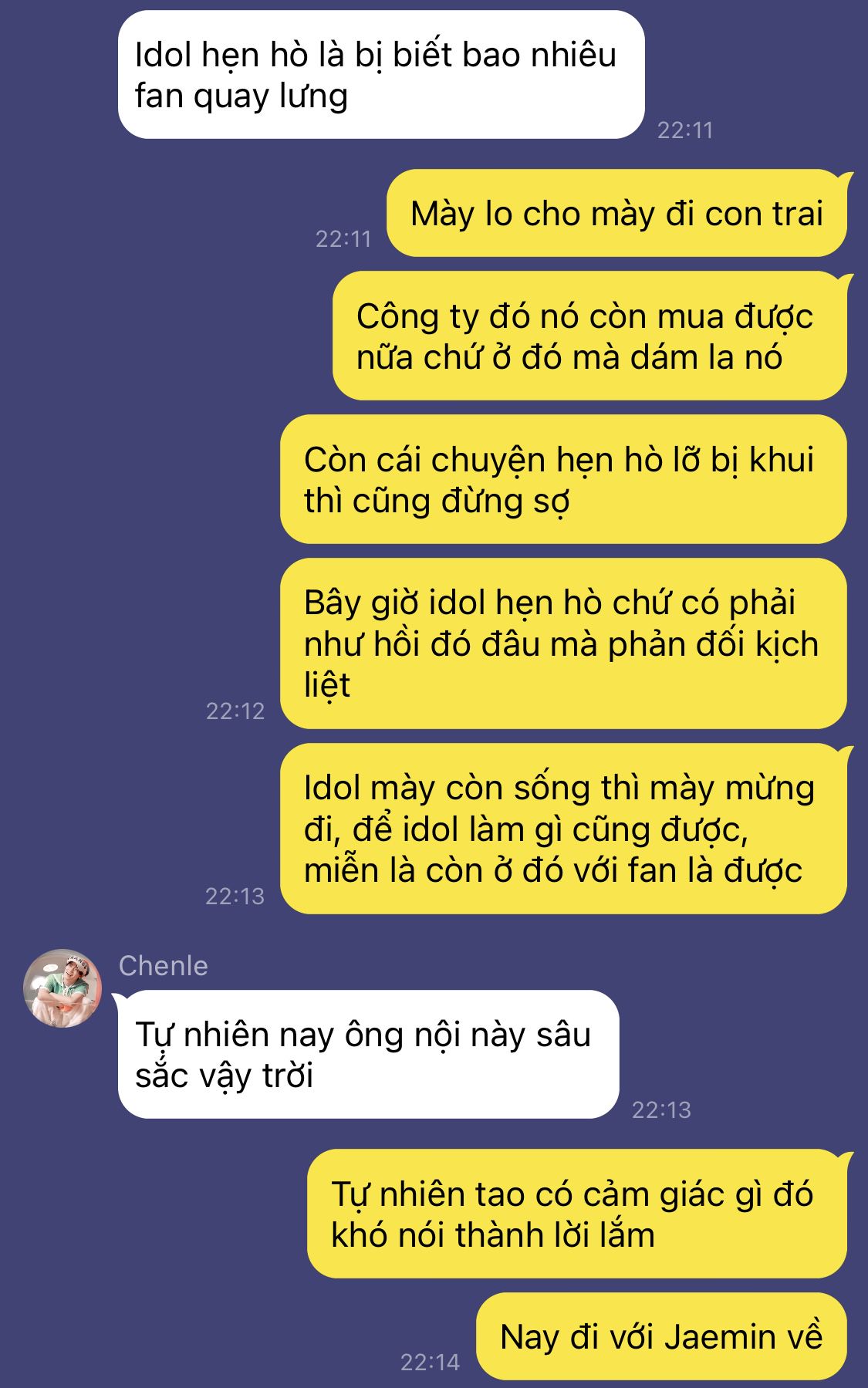Tap 22:11 timestamp left of 'Mày lo cho mày'
This screenshot has width=868, height=1388.
pyautogui.click(x=343, y=238)
